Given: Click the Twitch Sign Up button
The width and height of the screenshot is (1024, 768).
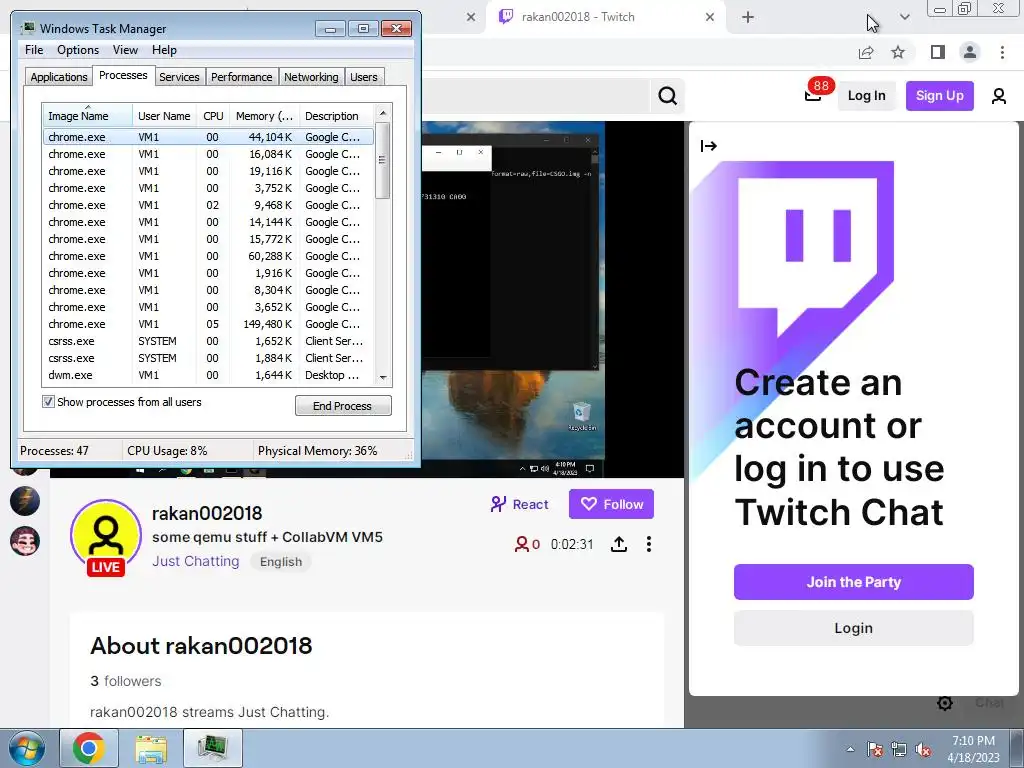Looking at the screenshot, I should pos(939,95).
